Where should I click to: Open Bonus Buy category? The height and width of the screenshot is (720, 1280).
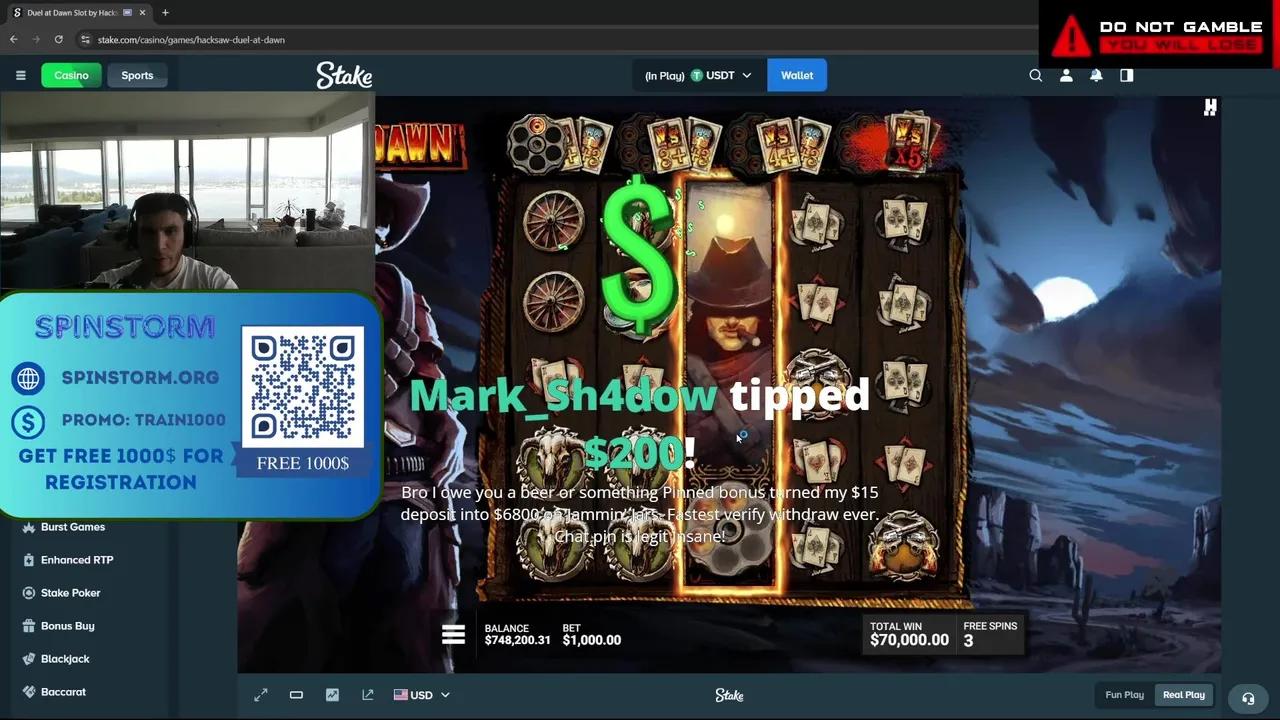coord(67,626)
